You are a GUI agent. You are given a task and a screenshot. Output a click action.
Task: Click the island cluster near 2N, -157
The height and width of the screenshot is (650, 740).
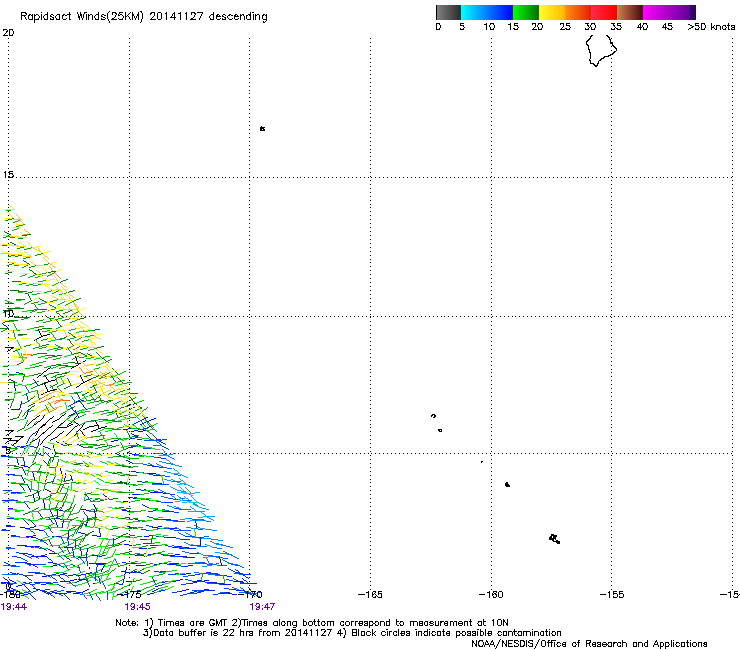[x=555, y=539]
